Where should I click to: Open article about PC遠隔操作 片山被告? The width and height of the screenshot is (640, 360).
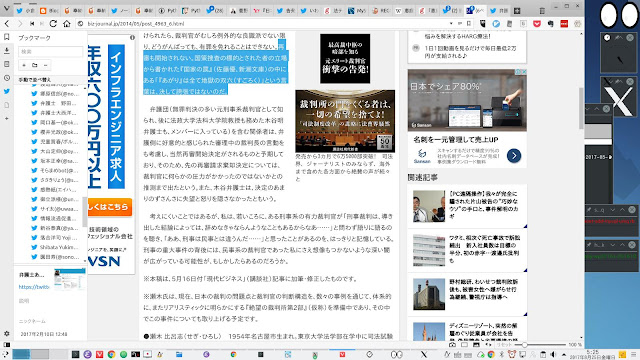pos(467,206)
